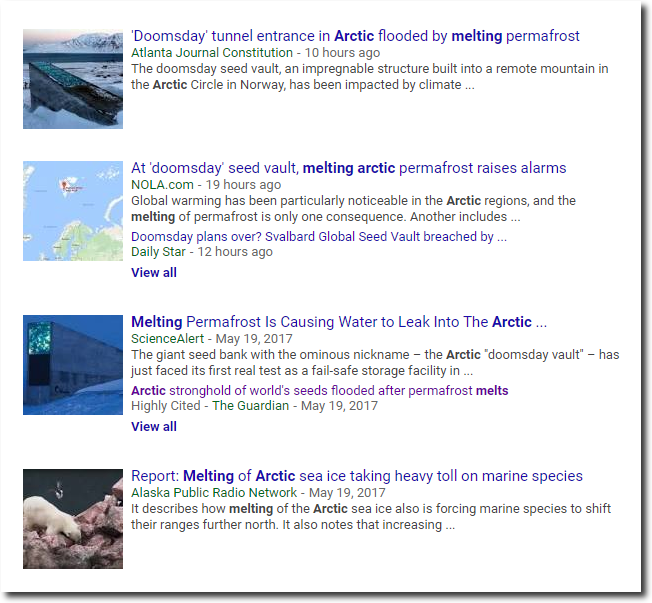Click the blue-lit seed vault thumbnail

(x=73, y=365)
